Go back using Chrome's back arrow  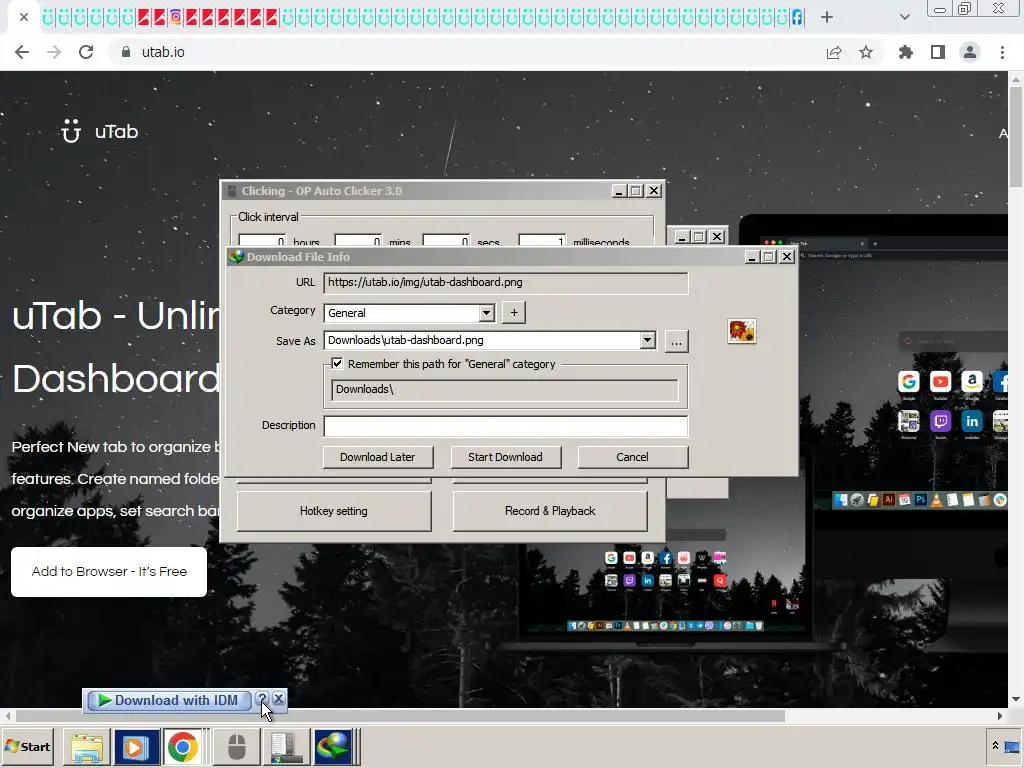[x=22, y=52]
